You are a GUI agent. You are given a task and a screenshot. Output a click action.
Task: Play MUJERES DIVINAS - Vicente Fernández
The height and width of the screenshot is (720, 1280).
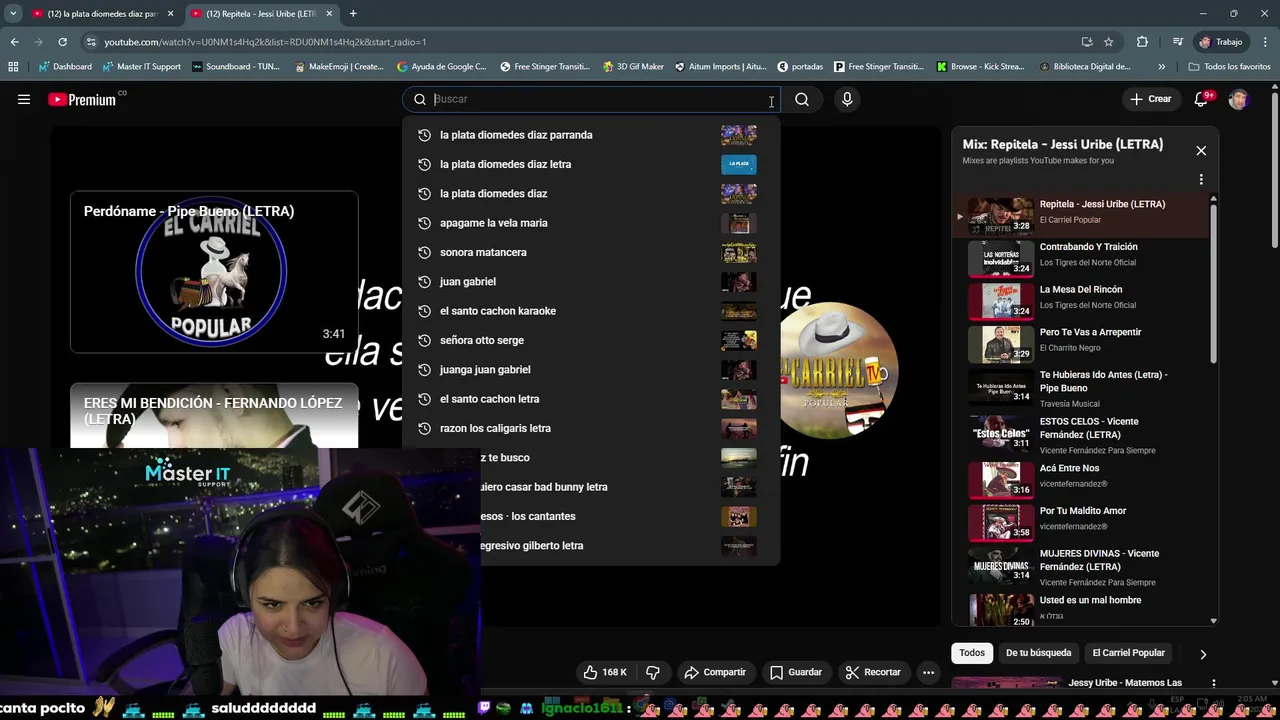click(x=1080, y=567)
